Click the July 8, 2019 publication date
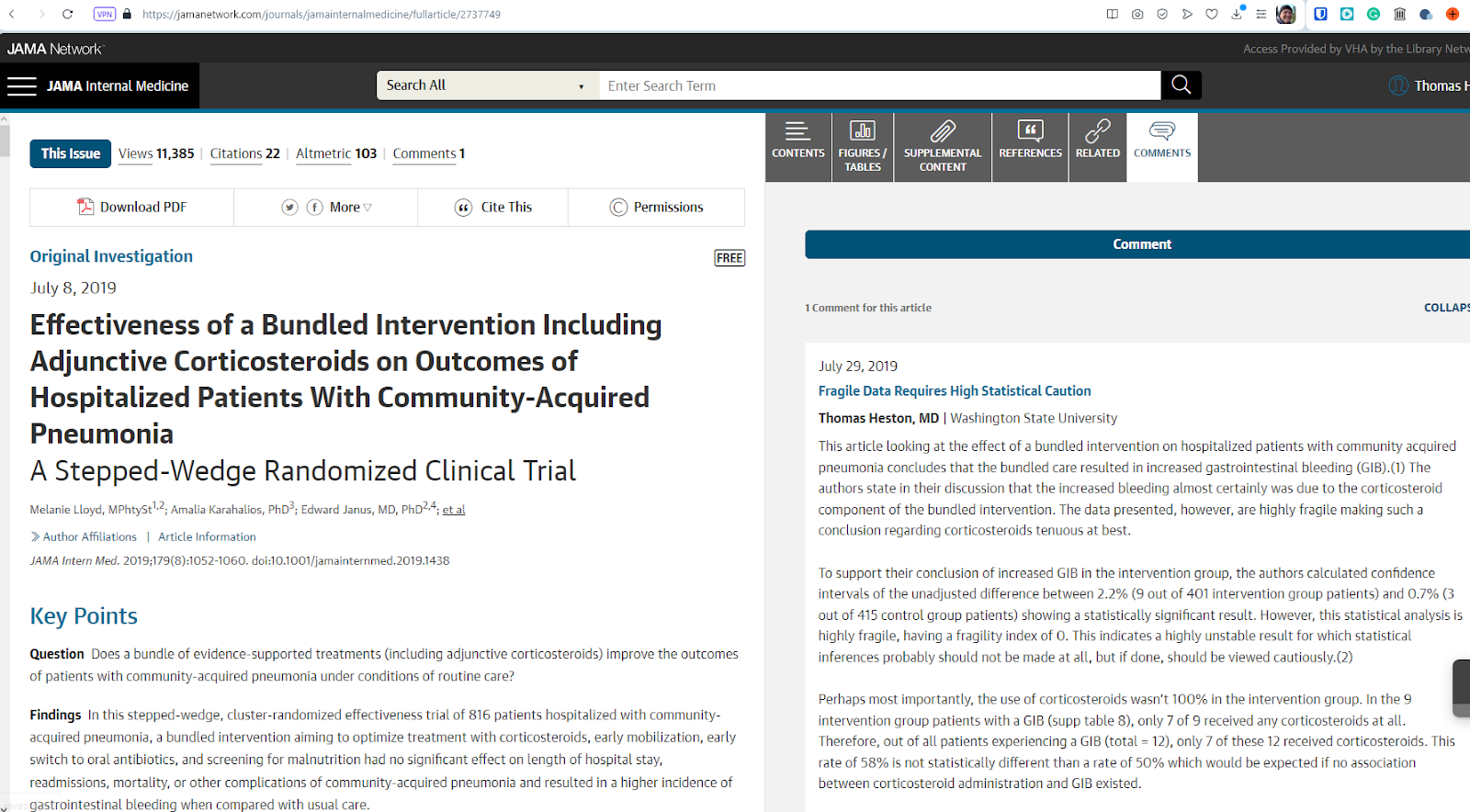The height and width of the screenshot is (812, 1470). coord(73,288)
